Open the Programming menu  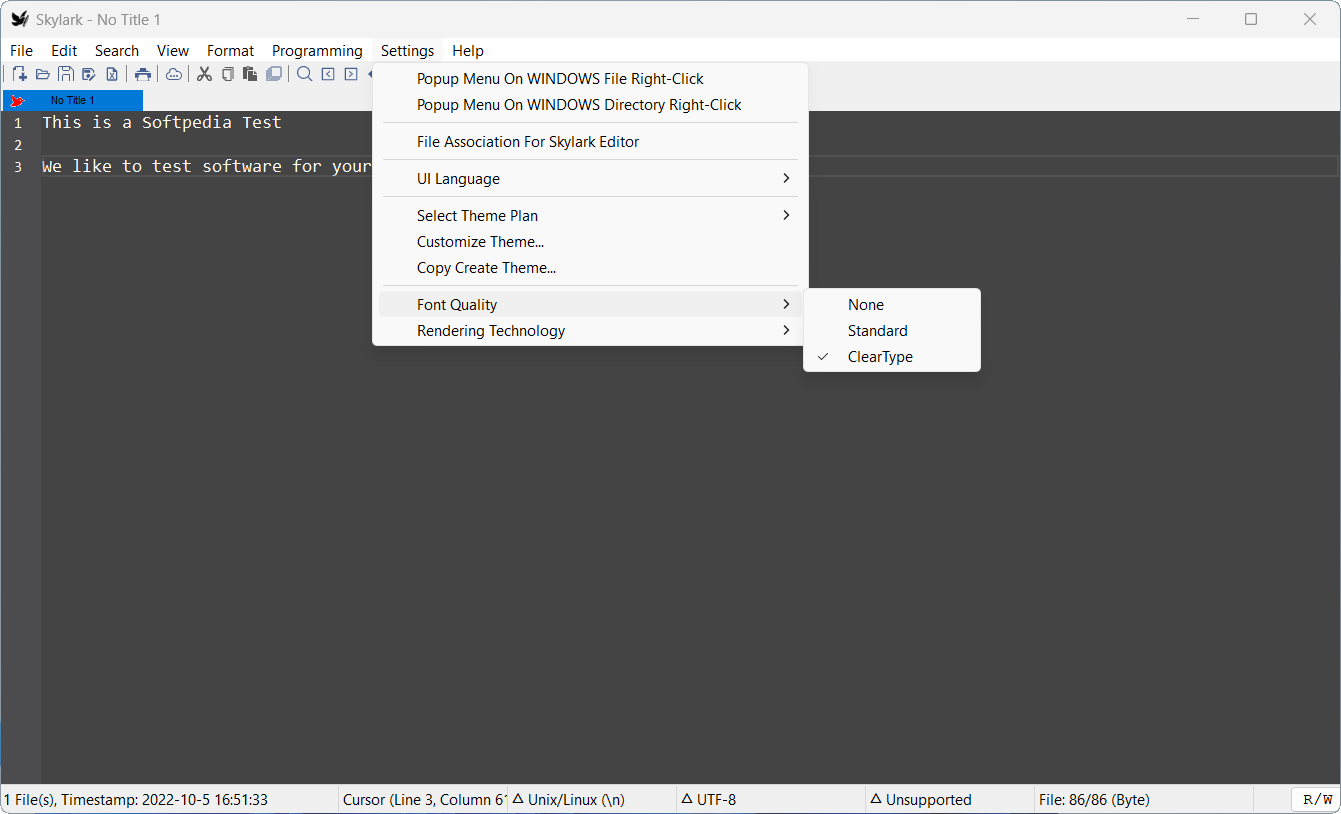317,51
